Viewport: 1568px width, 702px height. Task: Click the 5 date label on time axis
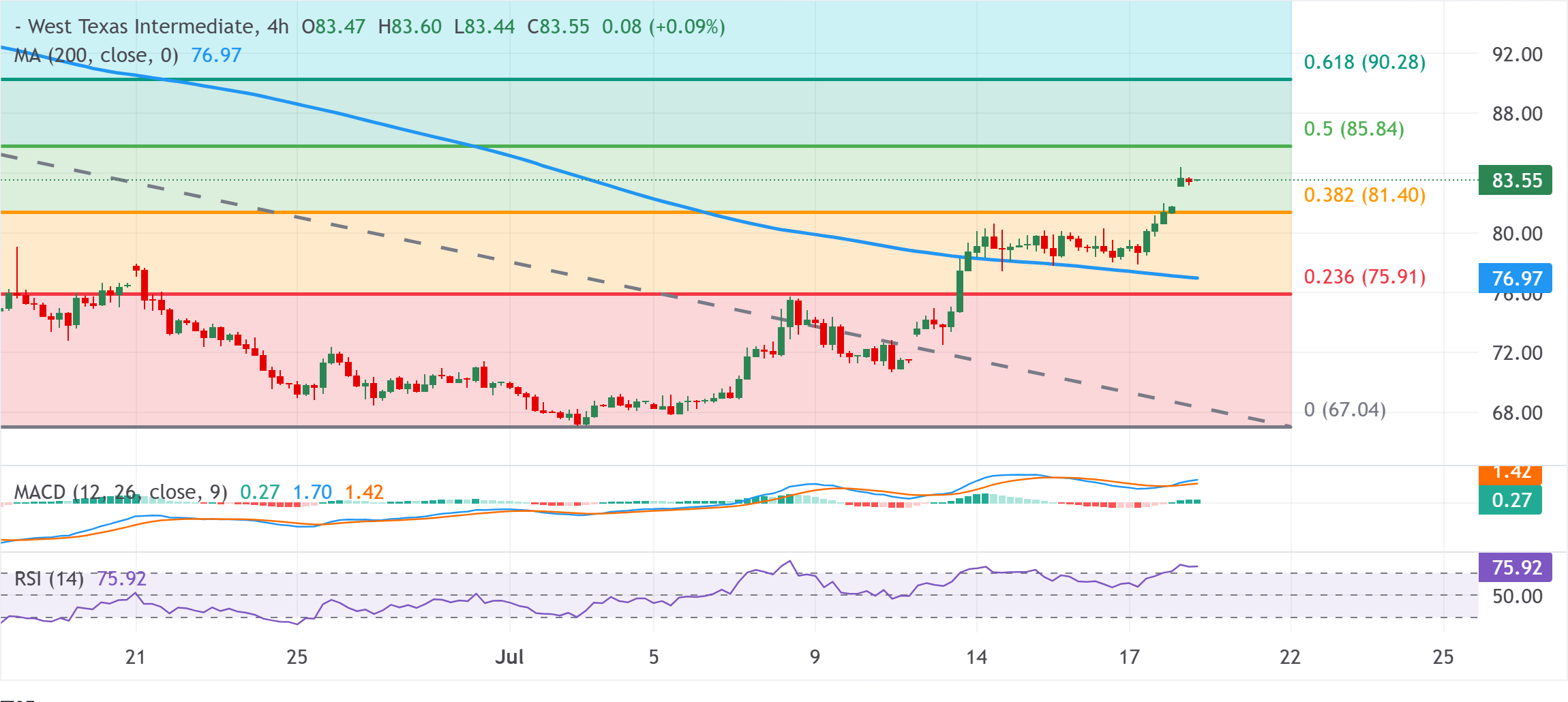[x=654, y=657]
